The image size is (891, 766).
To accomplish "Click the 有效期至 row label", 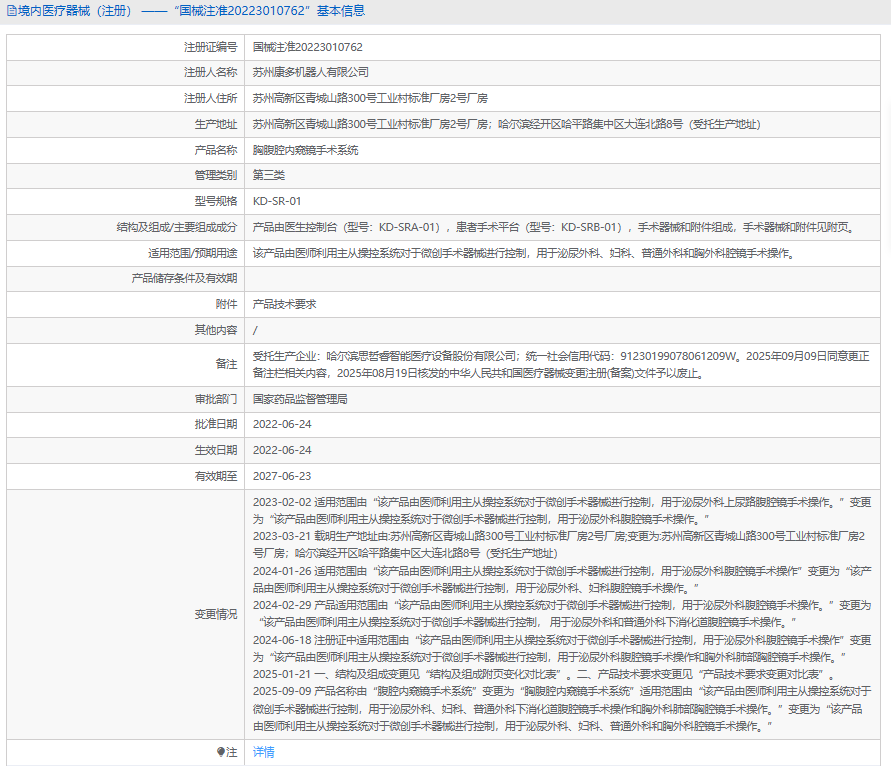I will pyautogui.click(x=216, y=476).
